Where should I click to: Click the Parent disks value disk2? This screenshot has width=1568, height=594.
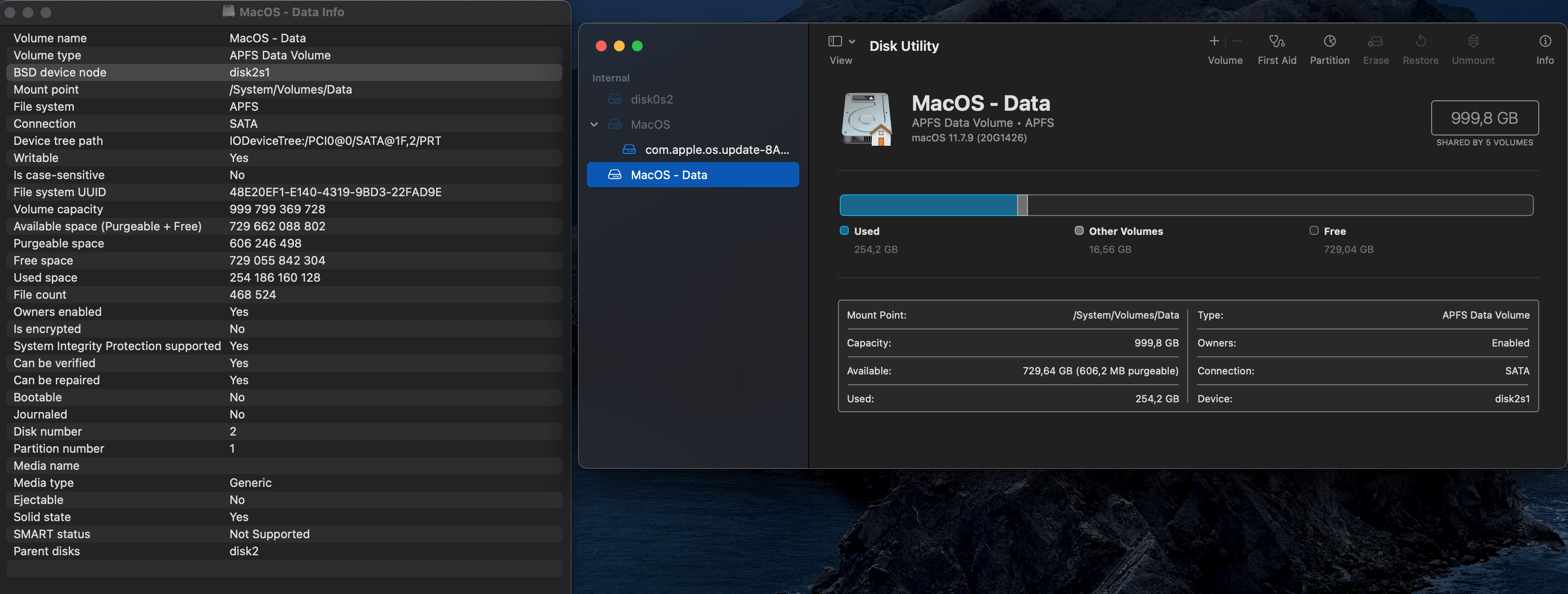click(243, 551)
